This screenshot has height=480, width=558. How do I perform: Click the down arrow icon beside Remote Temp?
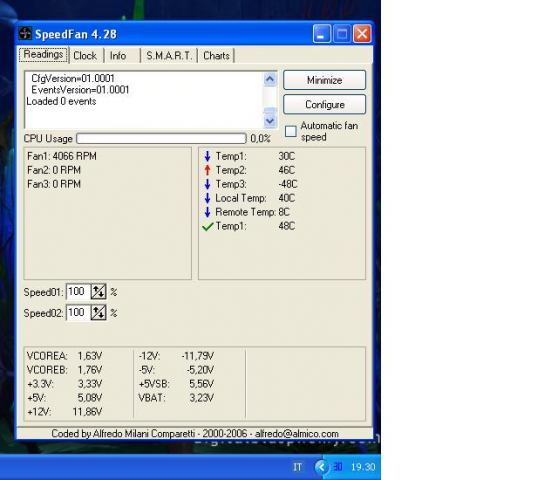pos(207,212)
